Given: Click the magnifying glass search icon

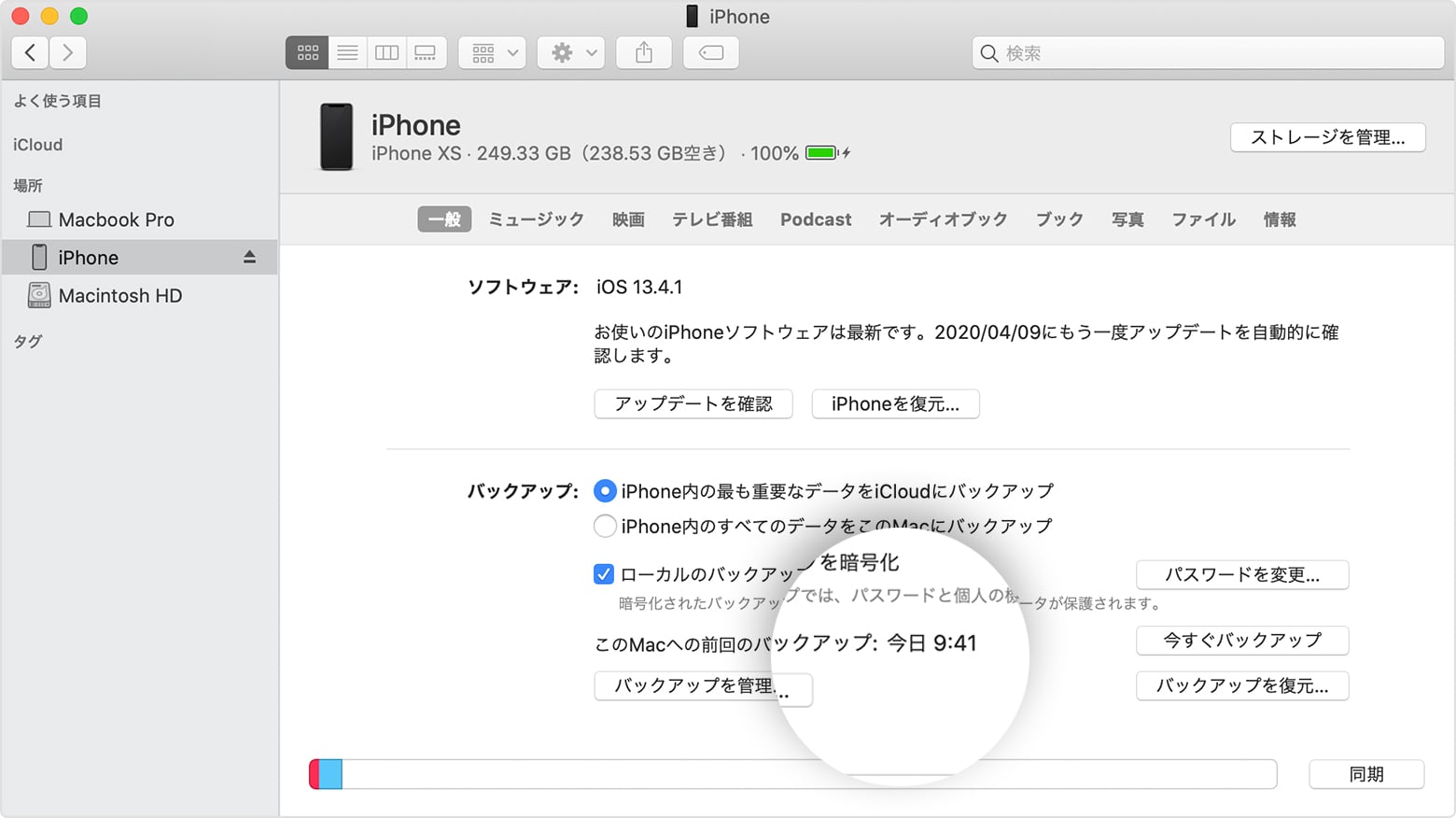Looking at the screenshot, I should coord(988,53).
